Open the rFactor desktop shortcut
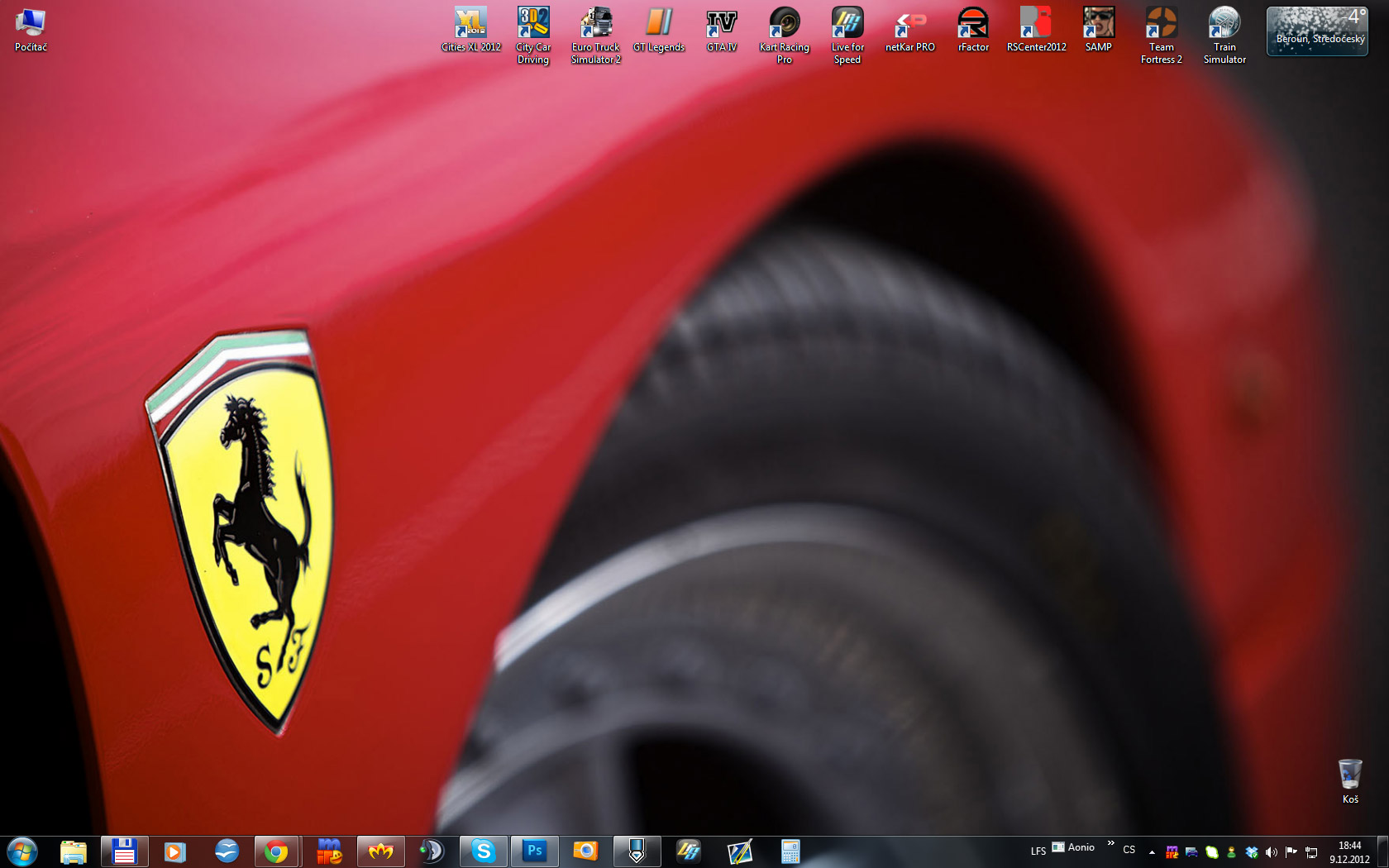This screenshot has width=1389, height=868. click(973, 30)
